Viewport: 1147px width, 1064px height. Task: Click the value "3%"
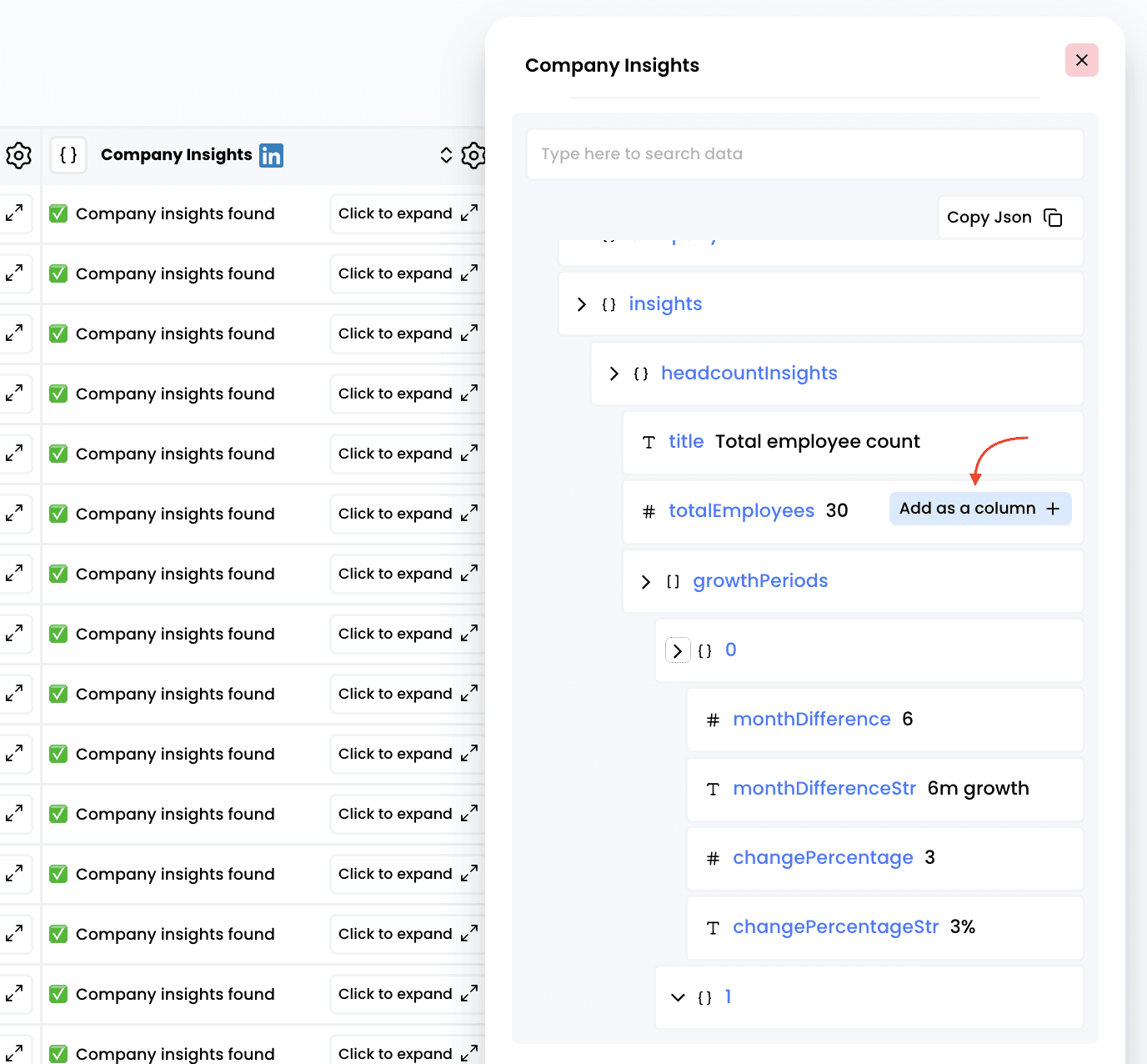click(x=963, y=927)
